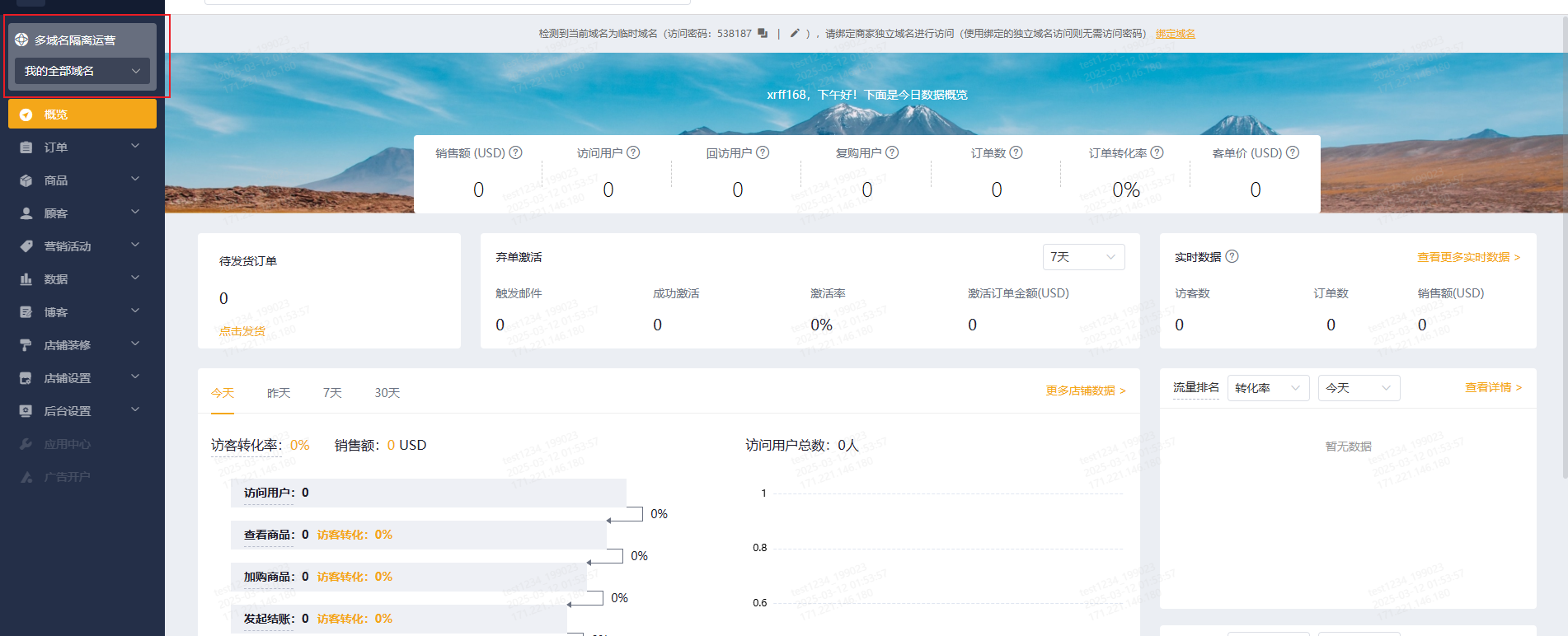Click the 待发货订单 card title
The height and width of the screenshot is (636, 1568).
click(248, 261)
